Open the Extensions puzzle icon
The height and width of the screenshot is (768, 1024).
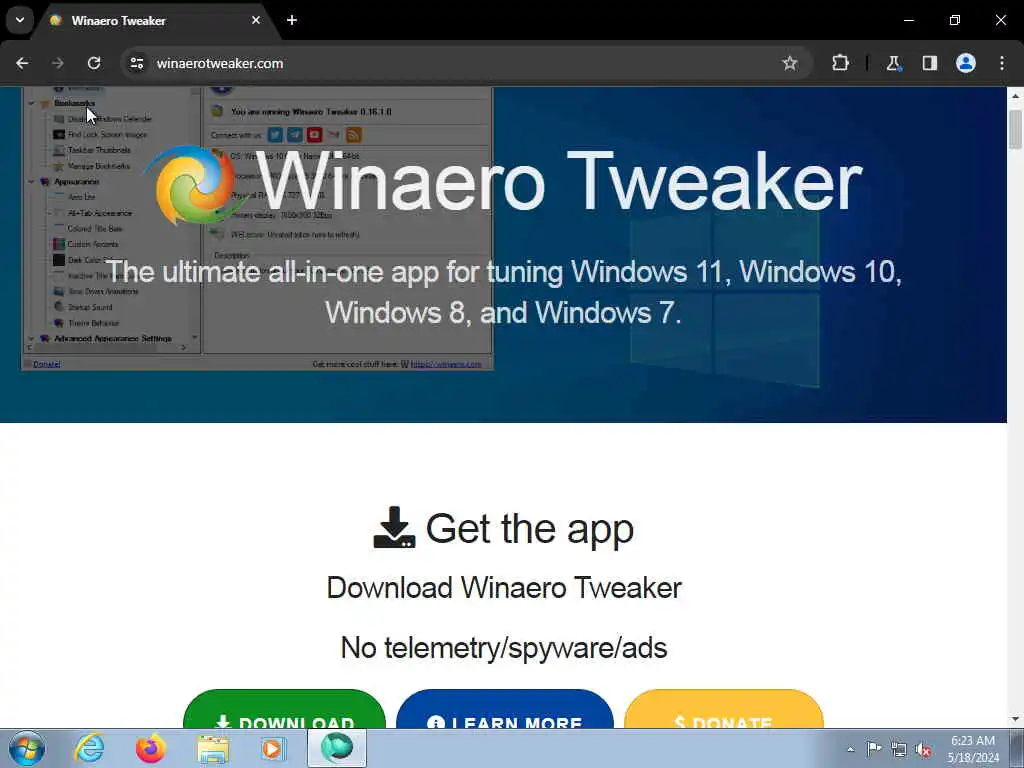840,63
